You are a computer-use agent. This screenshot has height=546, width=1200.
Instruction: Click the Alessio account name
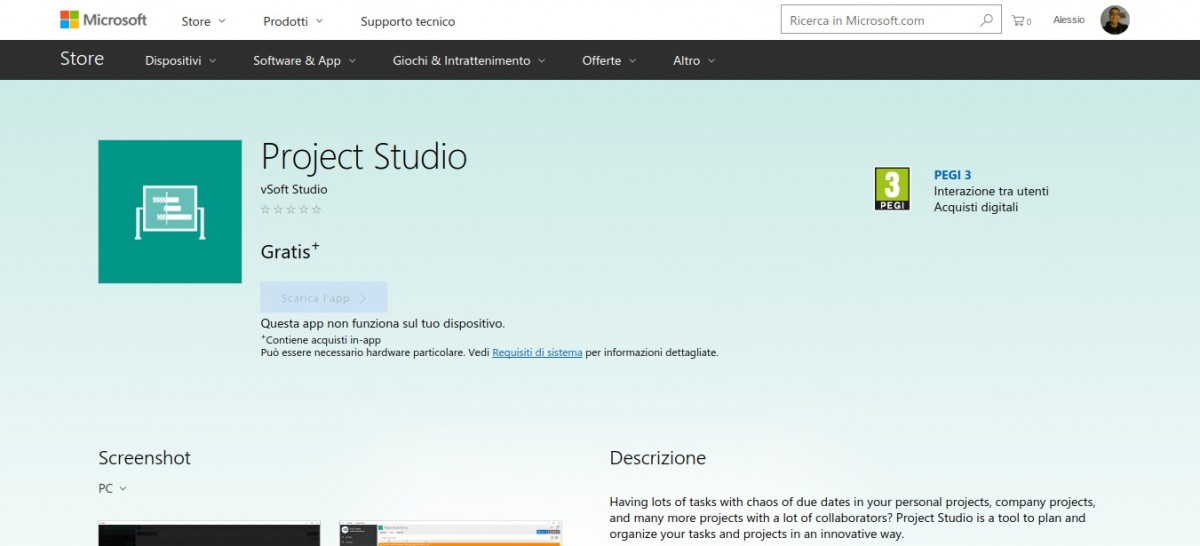pos(1068,20)
